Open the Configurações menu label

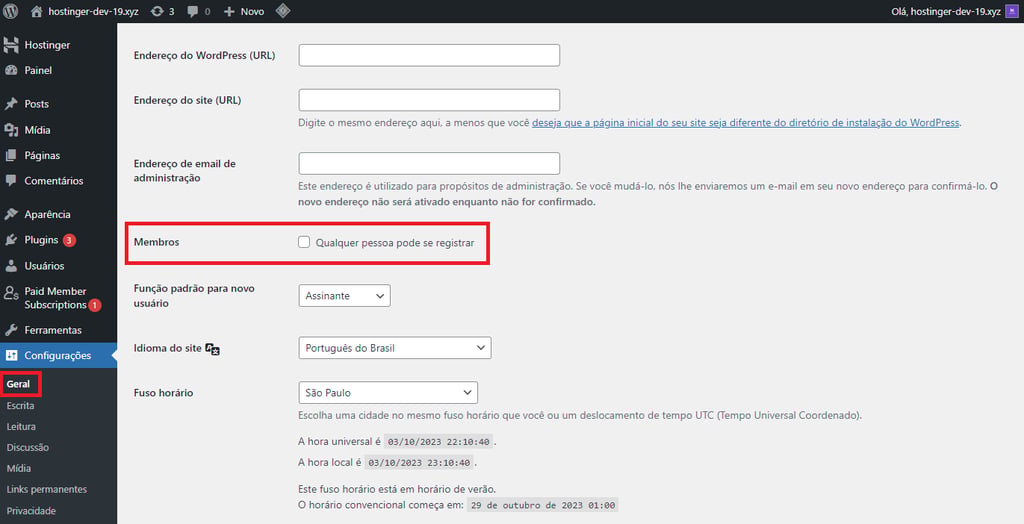57,355
